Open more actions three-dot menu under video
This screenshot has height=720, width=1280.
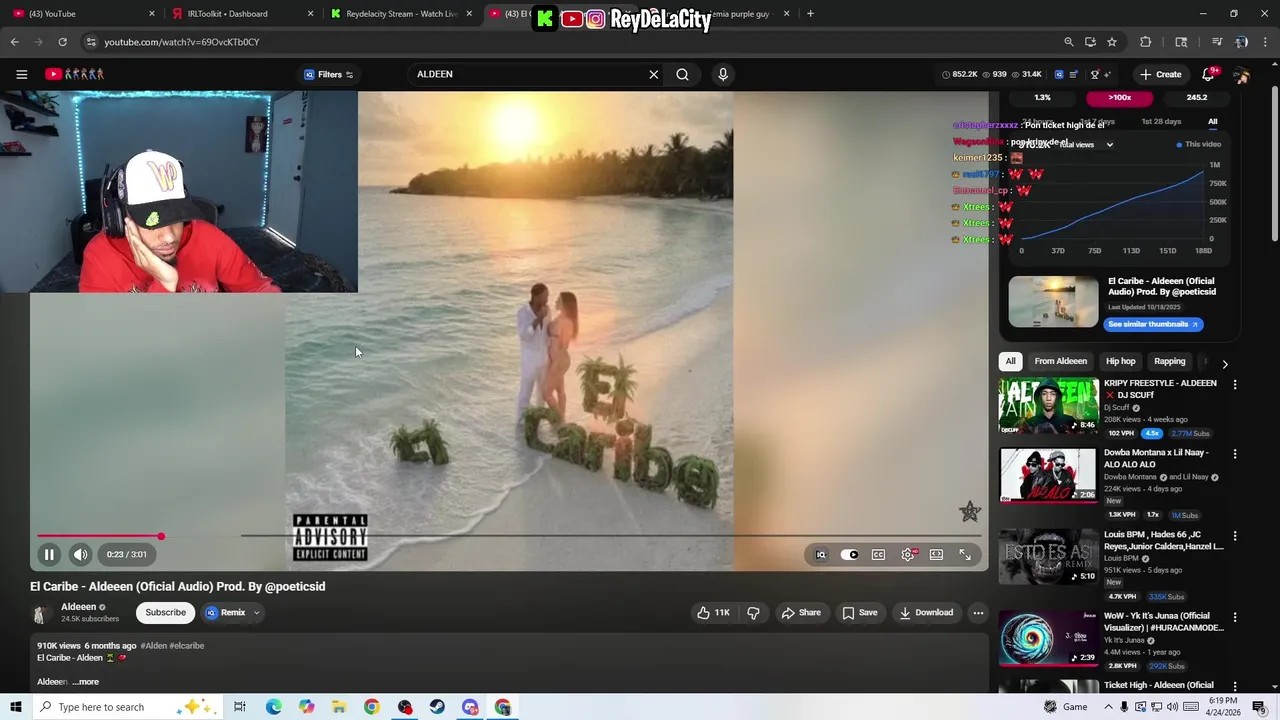point(978,612)
